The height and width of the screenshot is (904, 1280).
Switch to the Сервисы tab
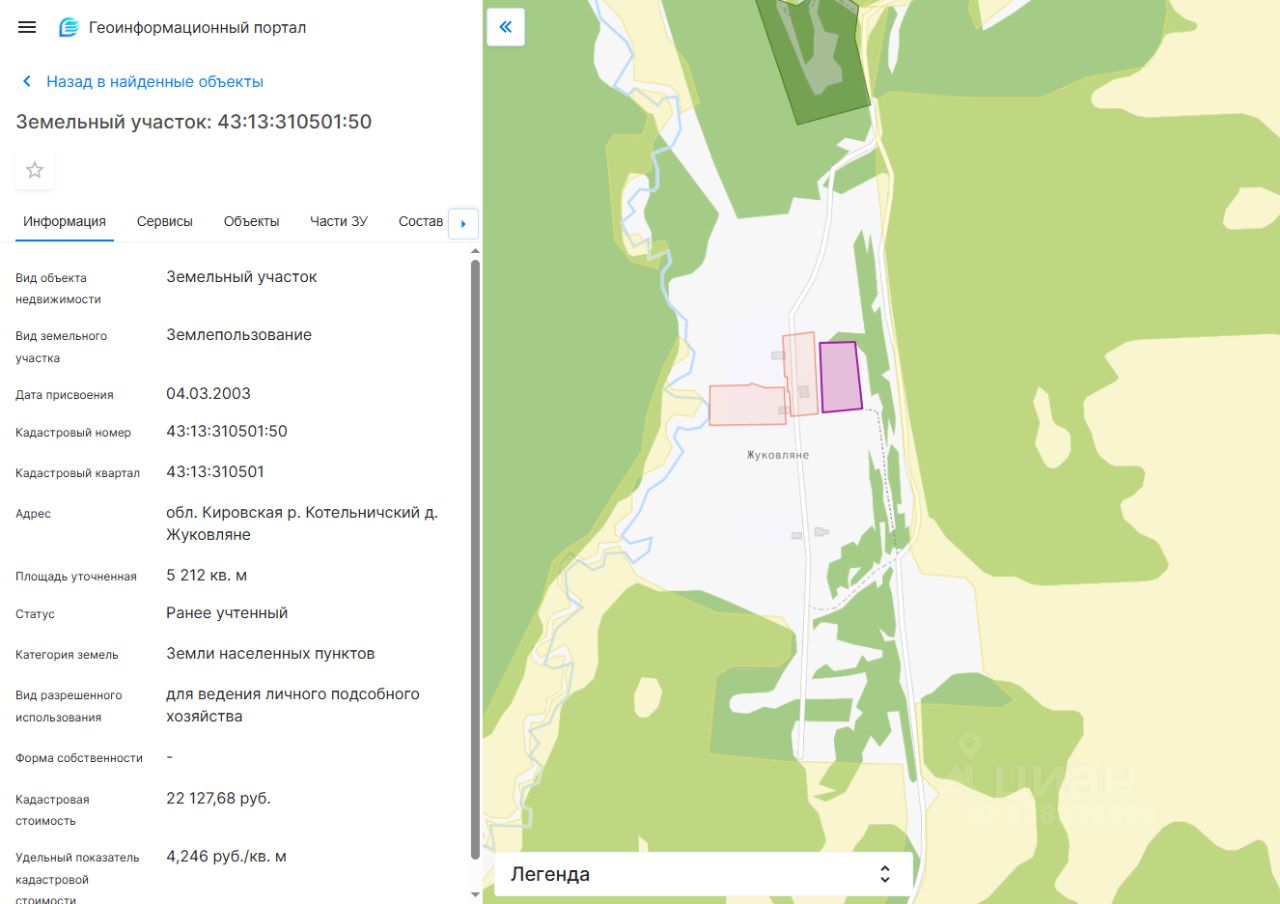click(x=165, y=221)
